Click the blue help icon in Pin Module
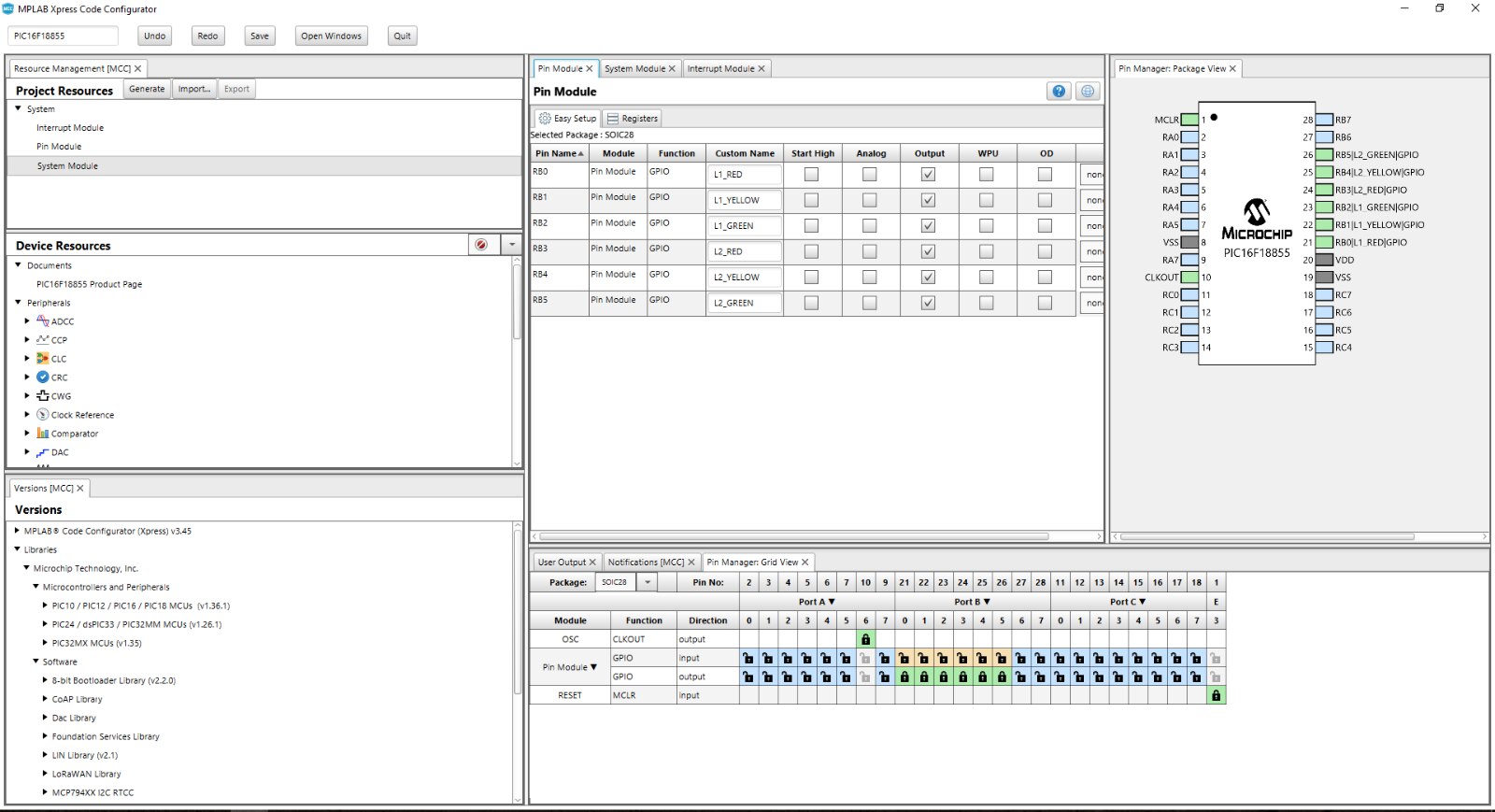1495x812 pixels. click(1059, 92)
